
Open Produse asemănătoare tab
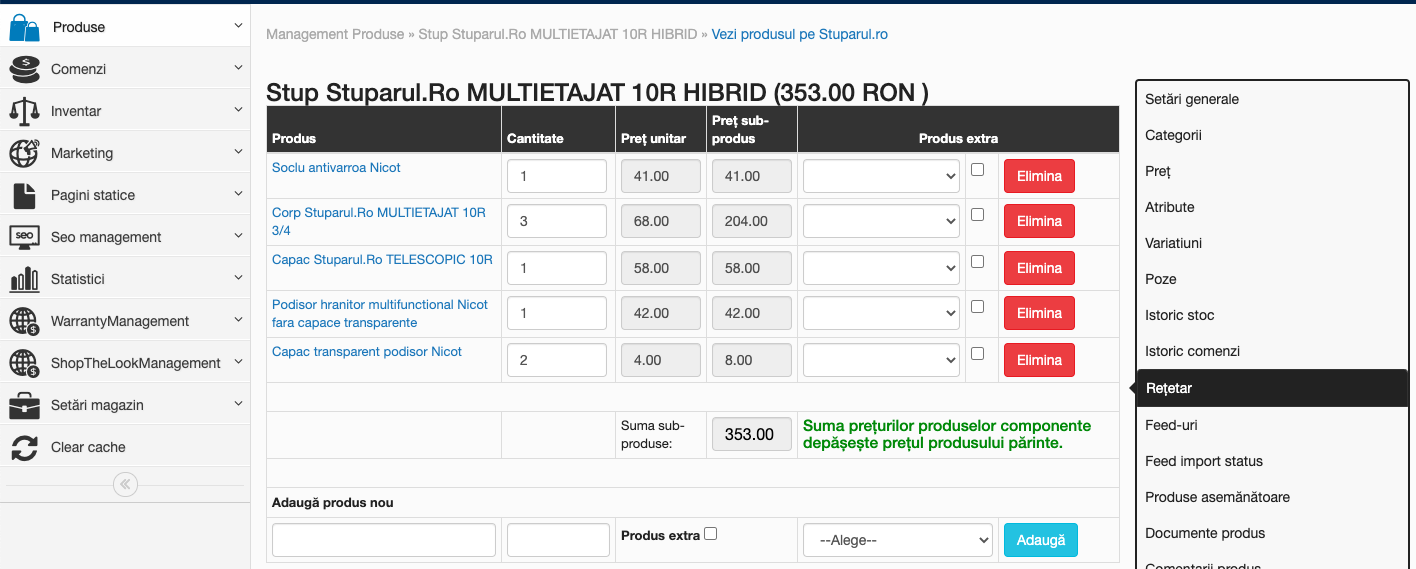[x=1217, y=497]
